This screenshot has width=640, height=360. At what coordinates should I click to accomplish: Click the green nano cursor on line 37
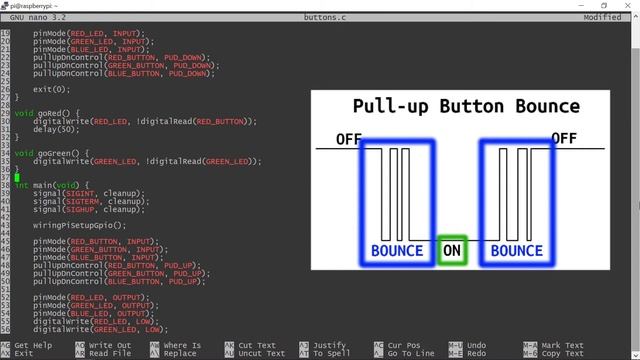pos(17,178)
